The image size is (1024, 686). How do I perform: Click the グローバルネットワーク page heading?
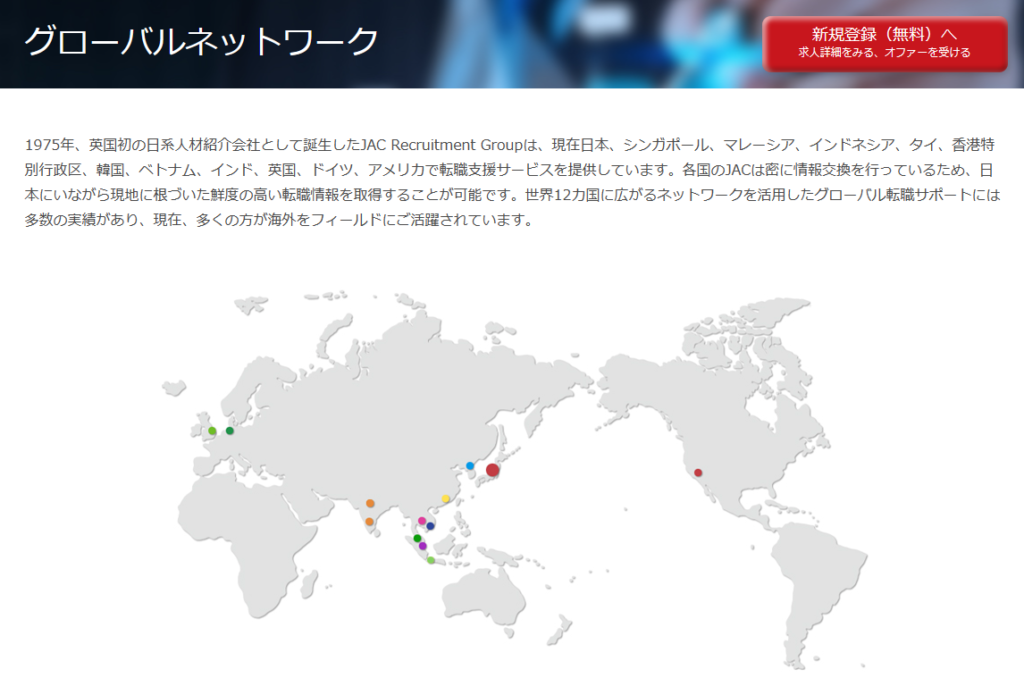coord(201,42)
